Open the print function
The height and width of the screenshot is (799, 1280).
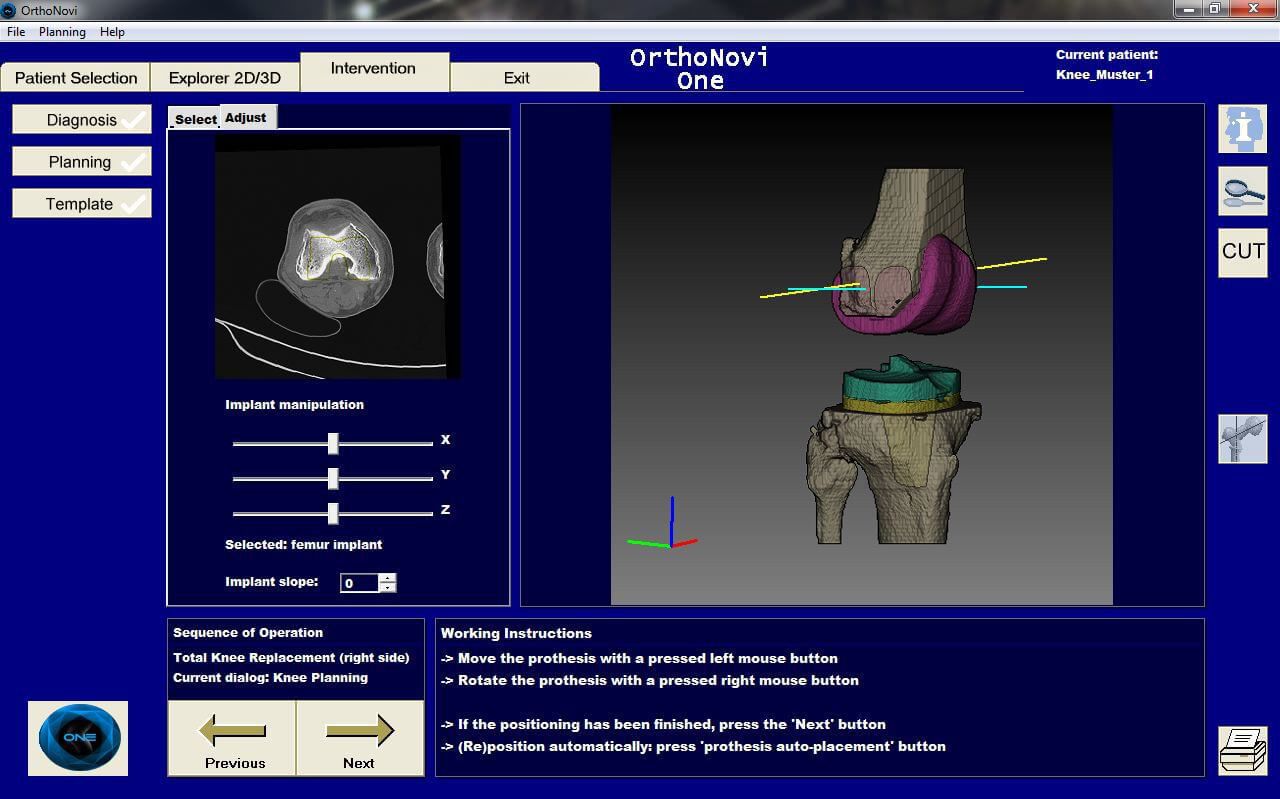[1243, 749]
